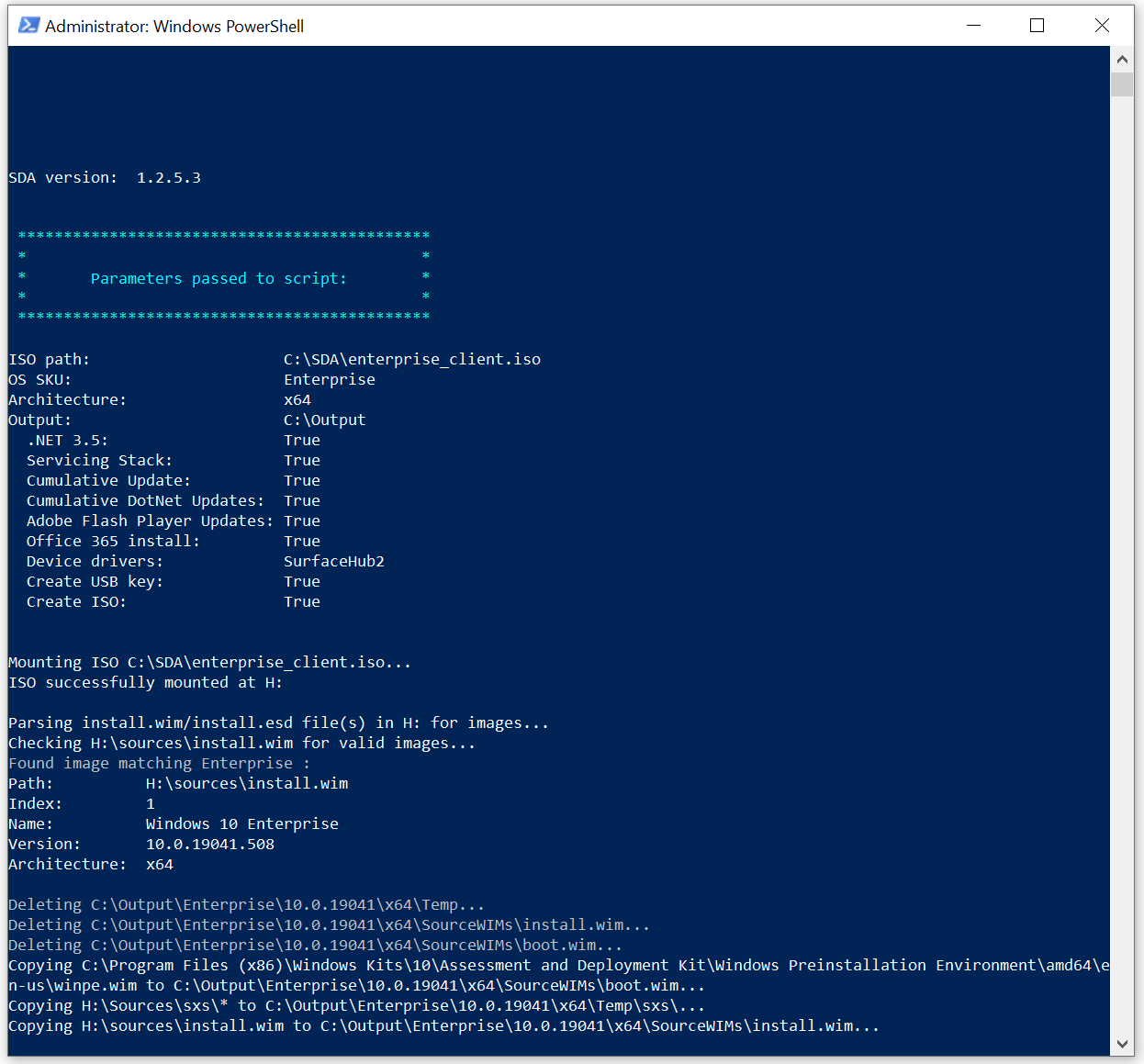
Task: Click the Create ISO True value
Action: click(302, 601)
